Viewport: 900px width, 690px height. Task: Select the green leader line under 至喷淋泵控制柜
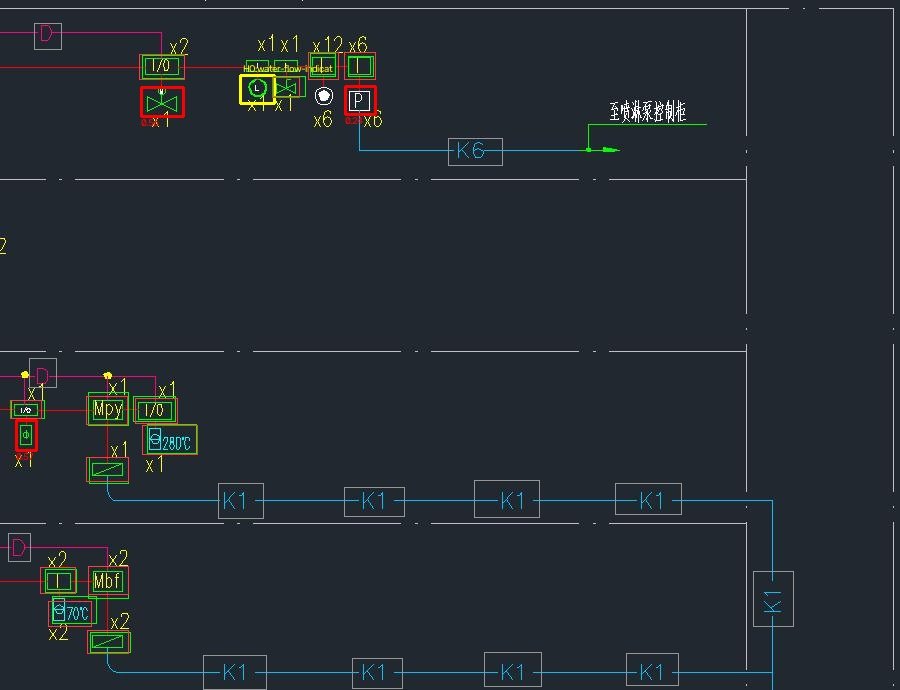pos(647,124)
